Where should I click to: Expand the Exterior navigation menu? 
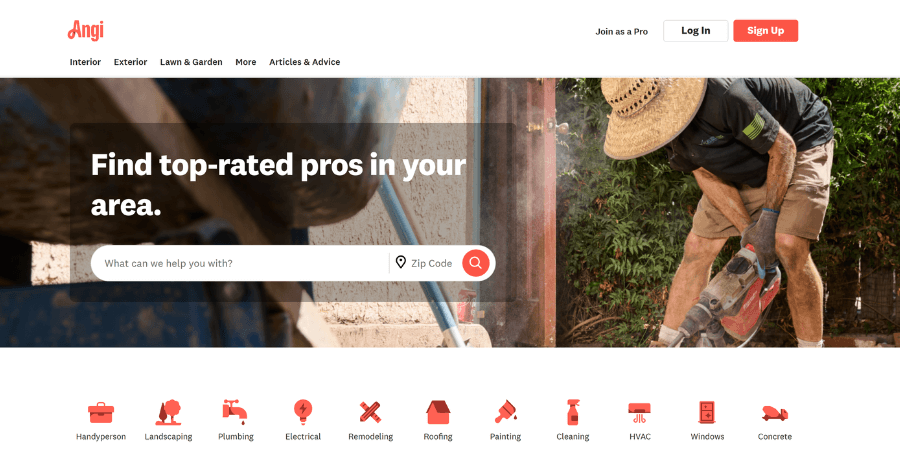tap(130, 62)
